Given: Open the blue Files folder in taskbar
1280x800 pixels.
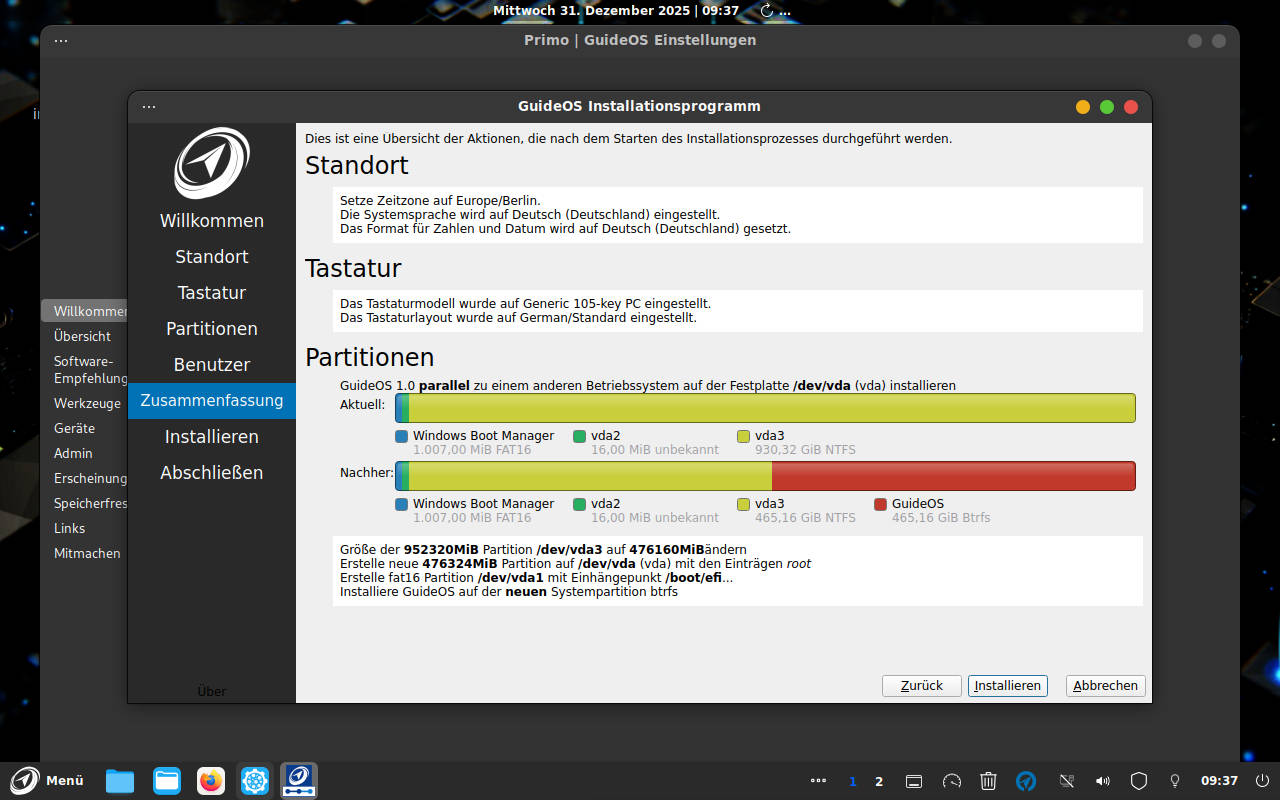Looking at the screenshot, I should [120, 780].
